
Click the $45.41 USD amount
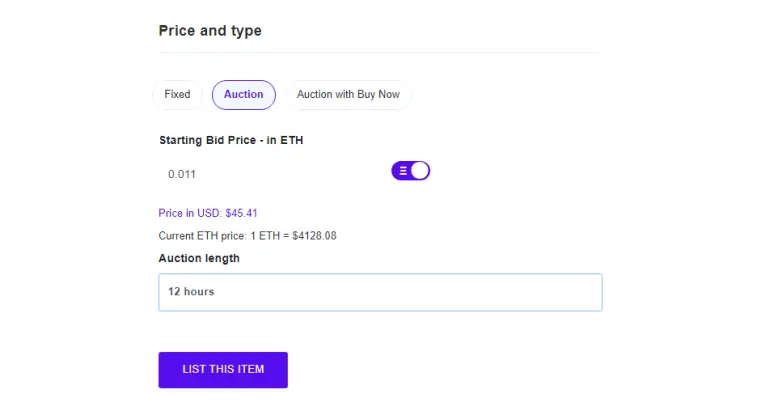(x=241, y=213)
